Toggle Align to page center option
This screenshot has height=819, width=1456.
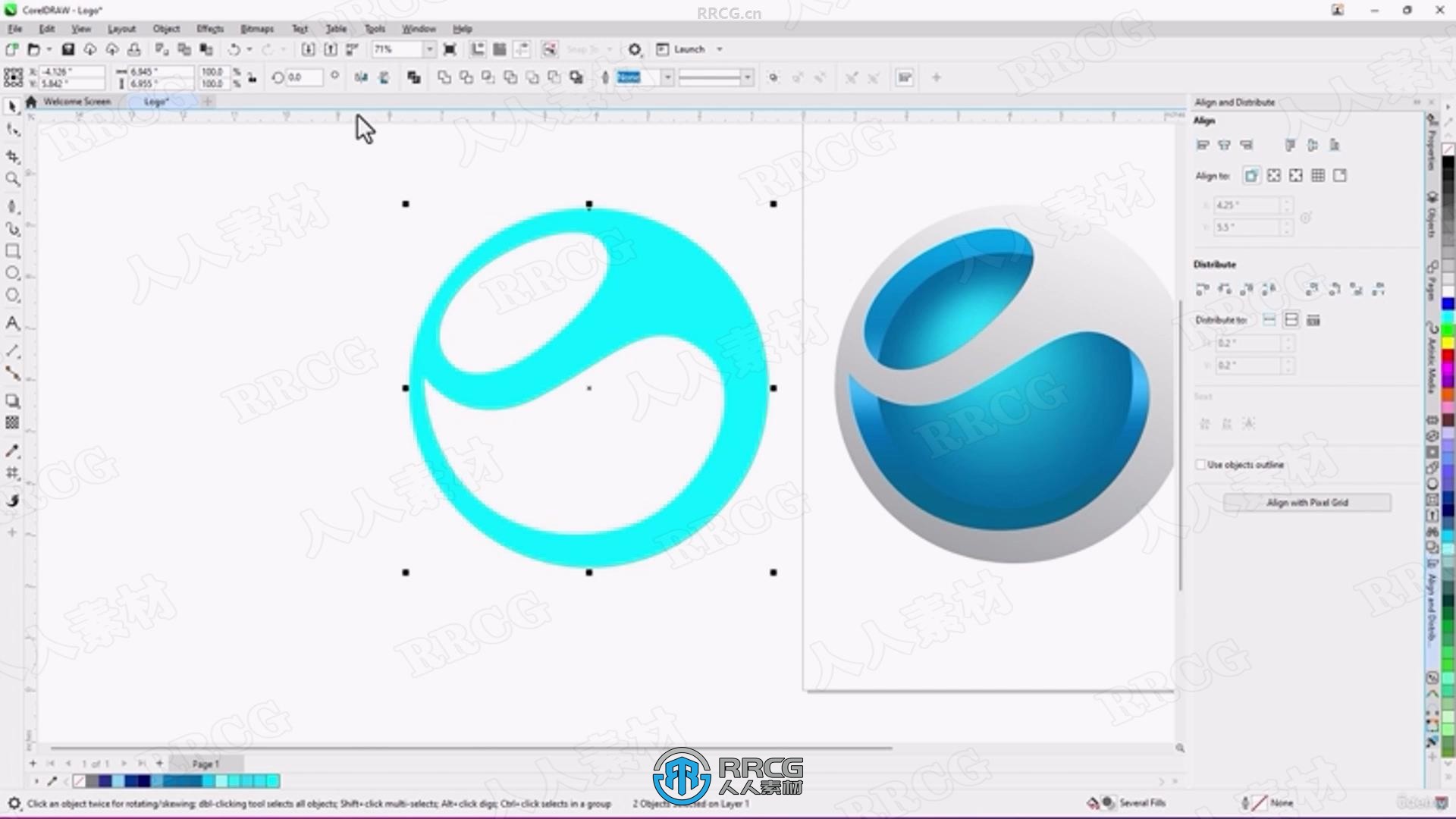click(x=1296, y=176)
